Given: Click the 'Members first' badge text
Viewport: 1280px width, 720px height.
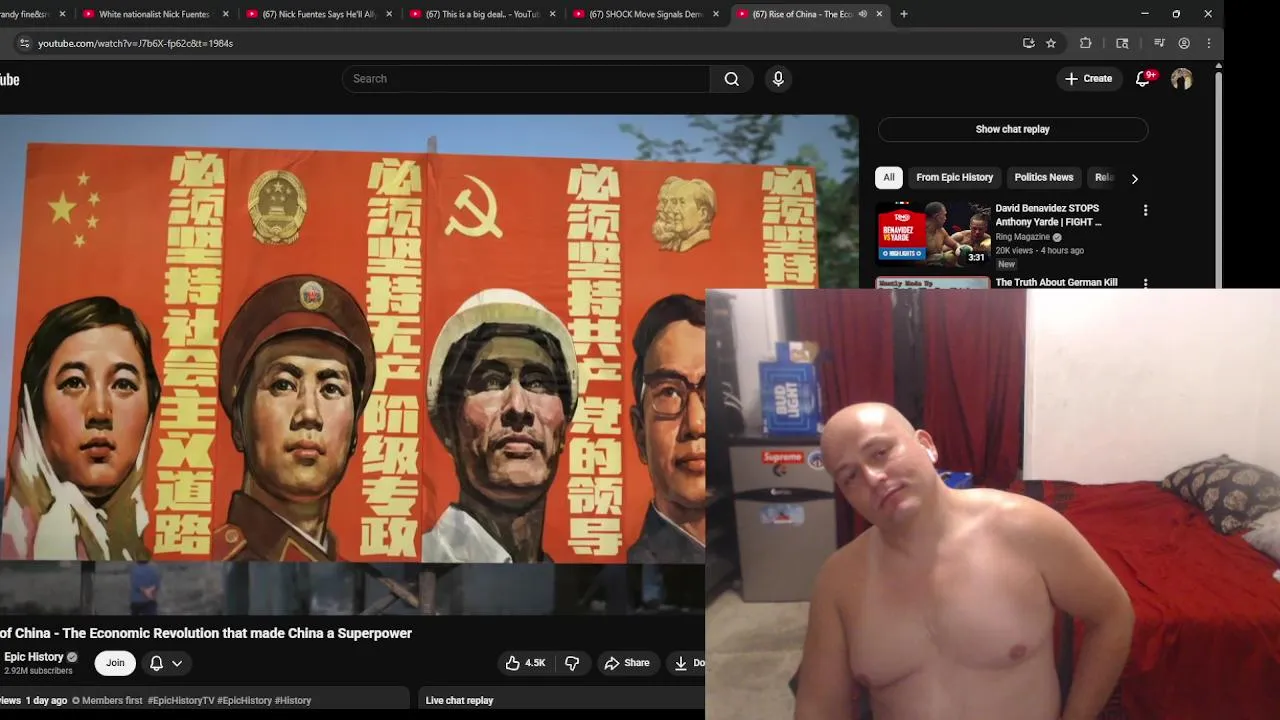Looking at the screenshot, I should pyautogui.click(x=112, y=701).
